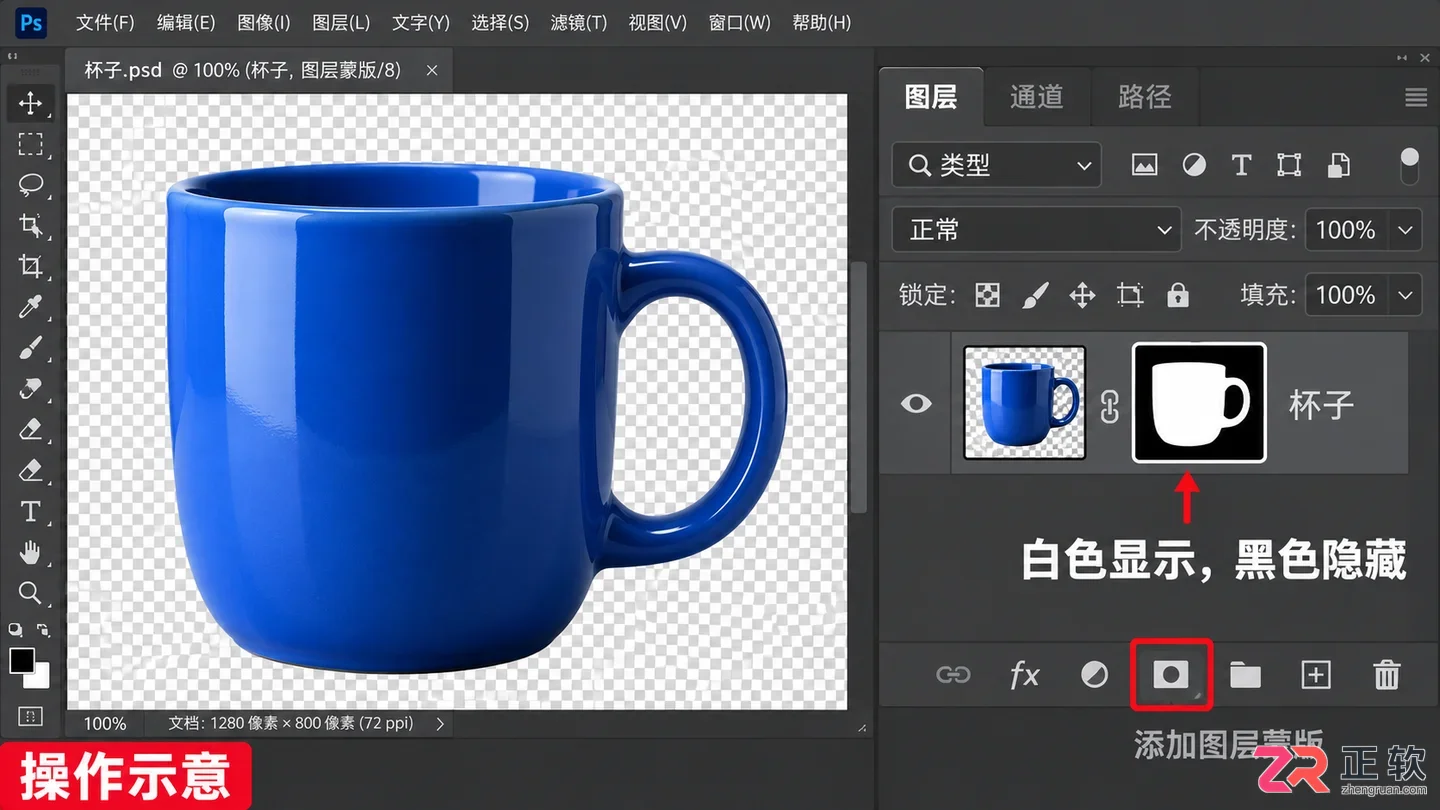Toggle lock position icon

tap(1082, 295)
